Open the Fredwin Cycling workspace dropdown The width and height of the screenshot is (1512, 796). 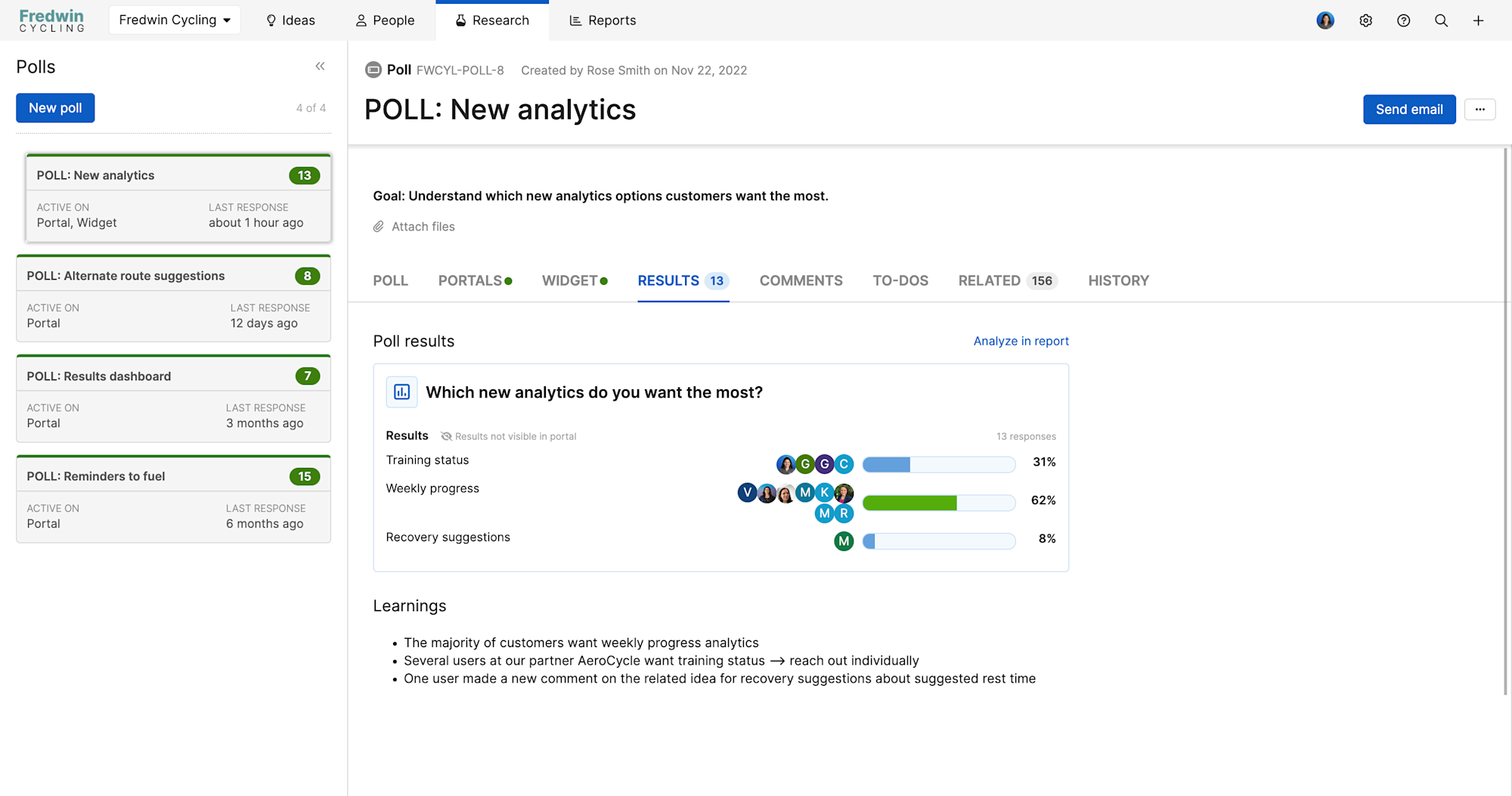[x=175, y=20]
